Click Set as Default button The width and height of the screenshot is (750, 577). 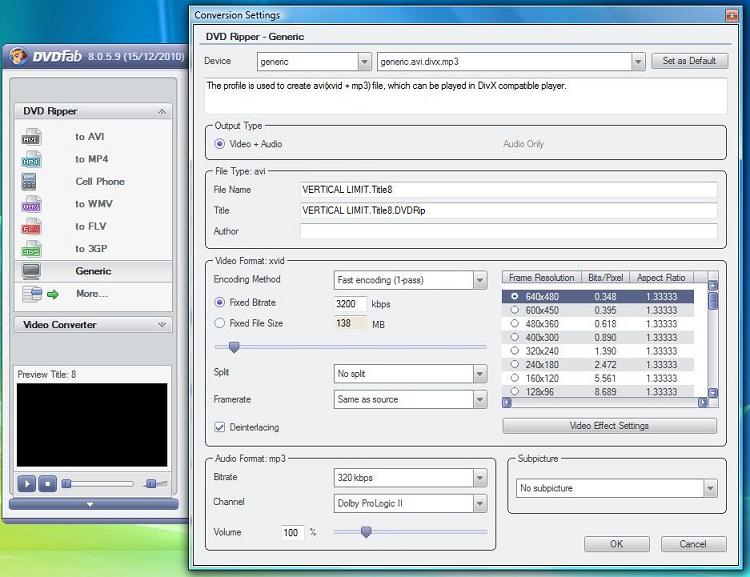coord(689,61)
